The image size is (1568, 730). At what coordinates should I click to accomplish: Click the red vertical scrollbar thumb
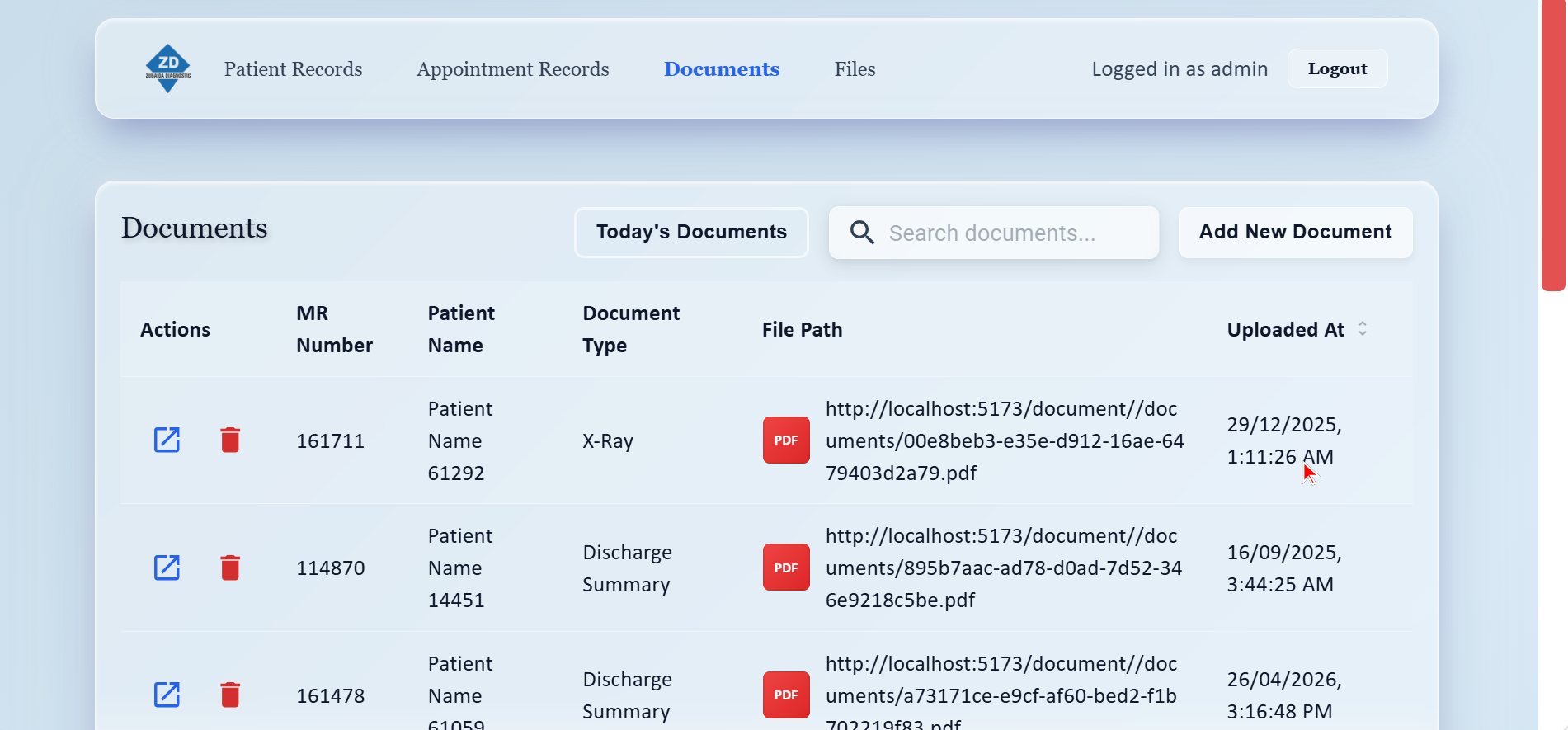point(1553,145)
